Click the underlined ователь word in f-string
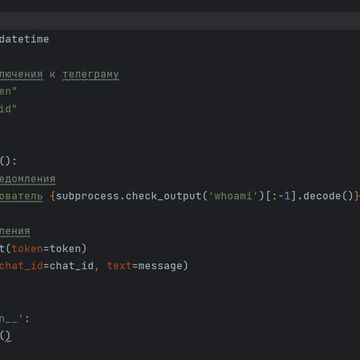The width and height of the screenshot is (360, 360). (21, 196)
